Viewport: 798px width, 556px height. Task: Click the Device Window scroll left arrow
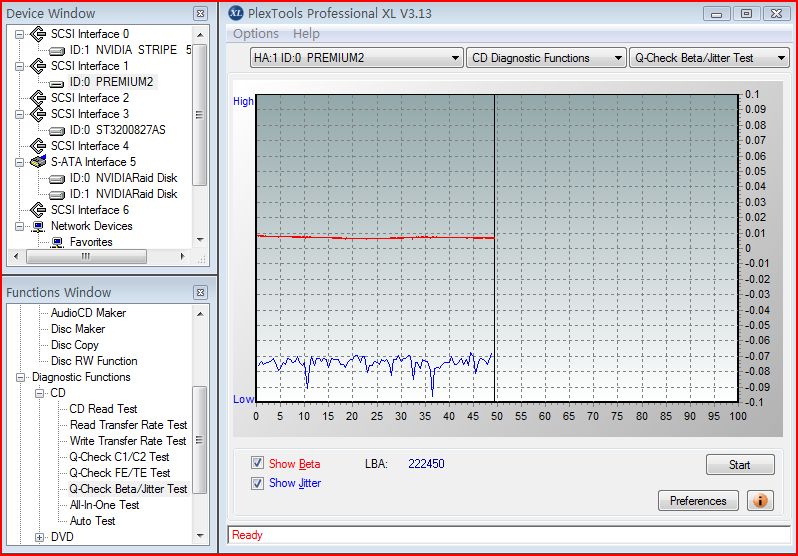tap(16, 256)
